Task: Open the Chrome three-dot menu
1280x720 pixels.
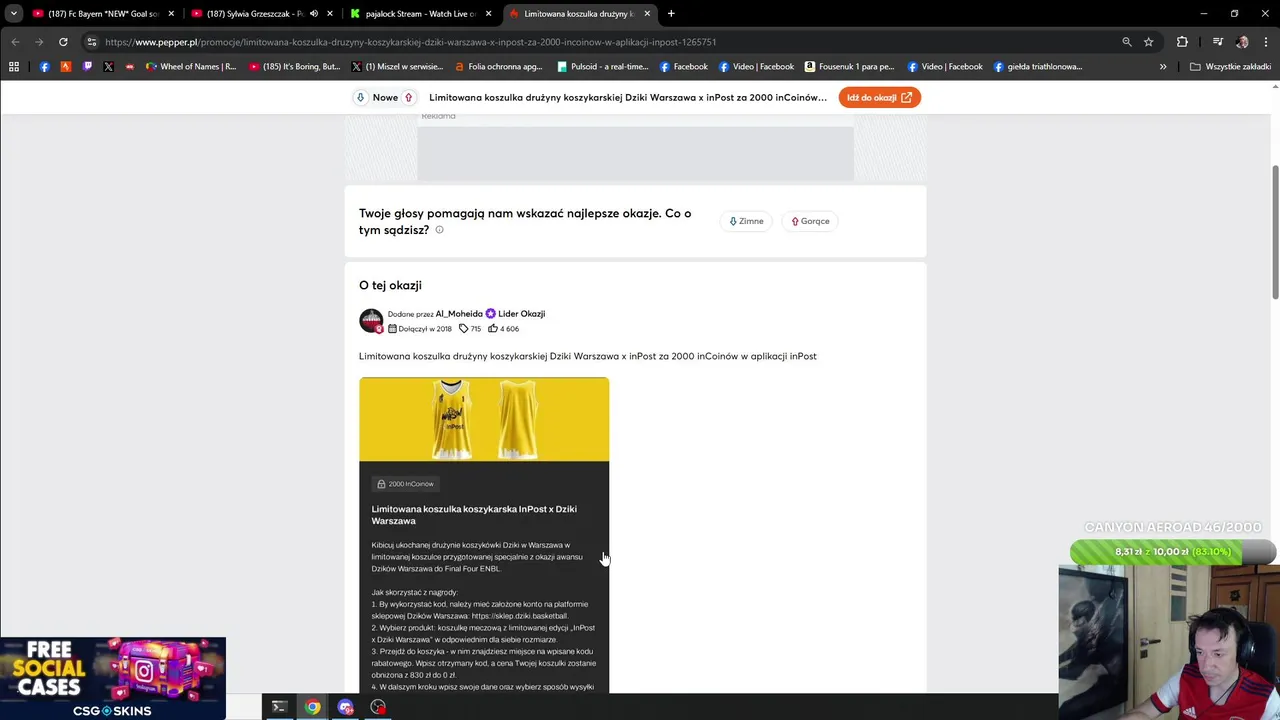Action: click(x=1266, y=42)
